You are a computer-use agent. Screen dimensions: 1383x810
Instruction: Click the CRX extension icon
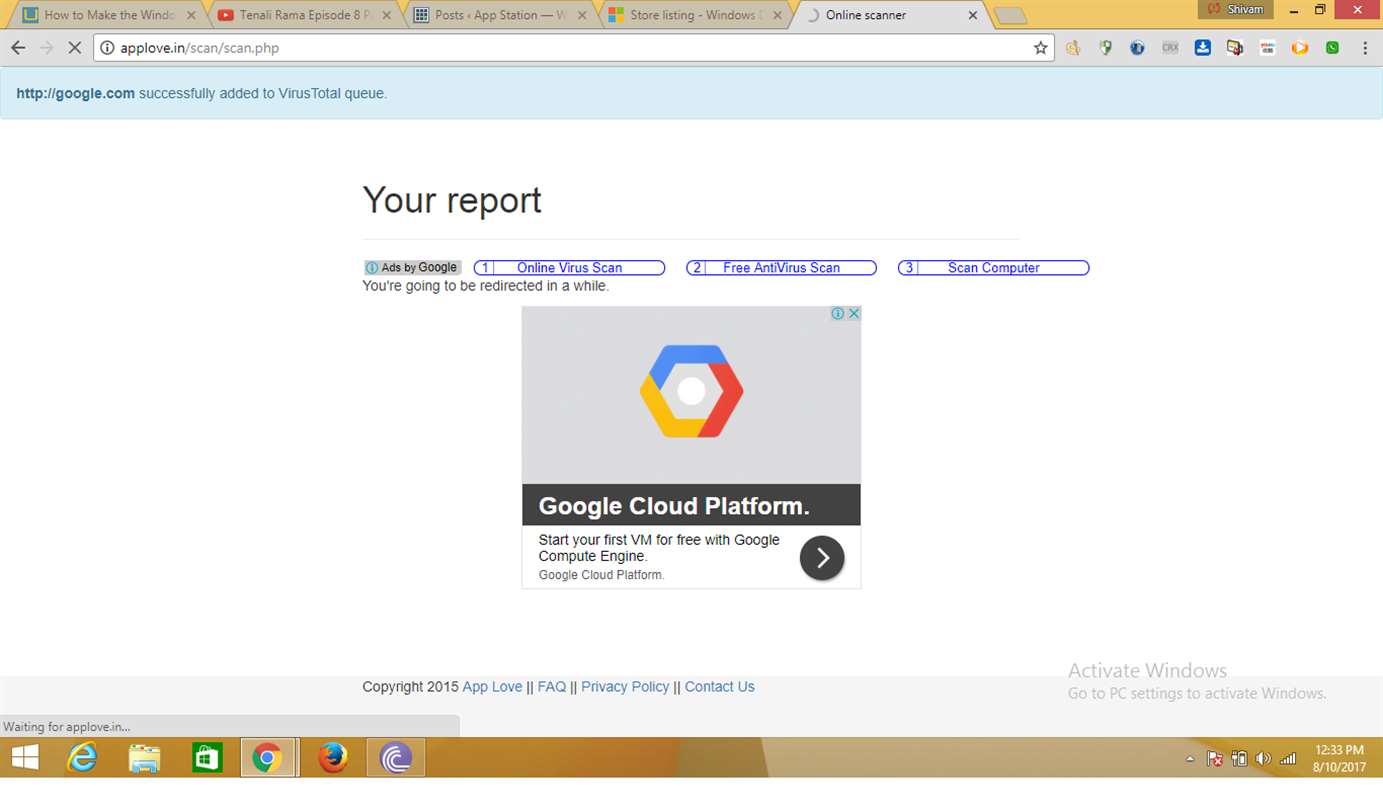(1170, 48)
